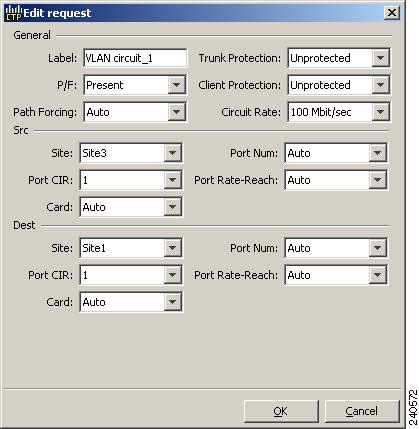Click the Label text field

tap(135, 58)
